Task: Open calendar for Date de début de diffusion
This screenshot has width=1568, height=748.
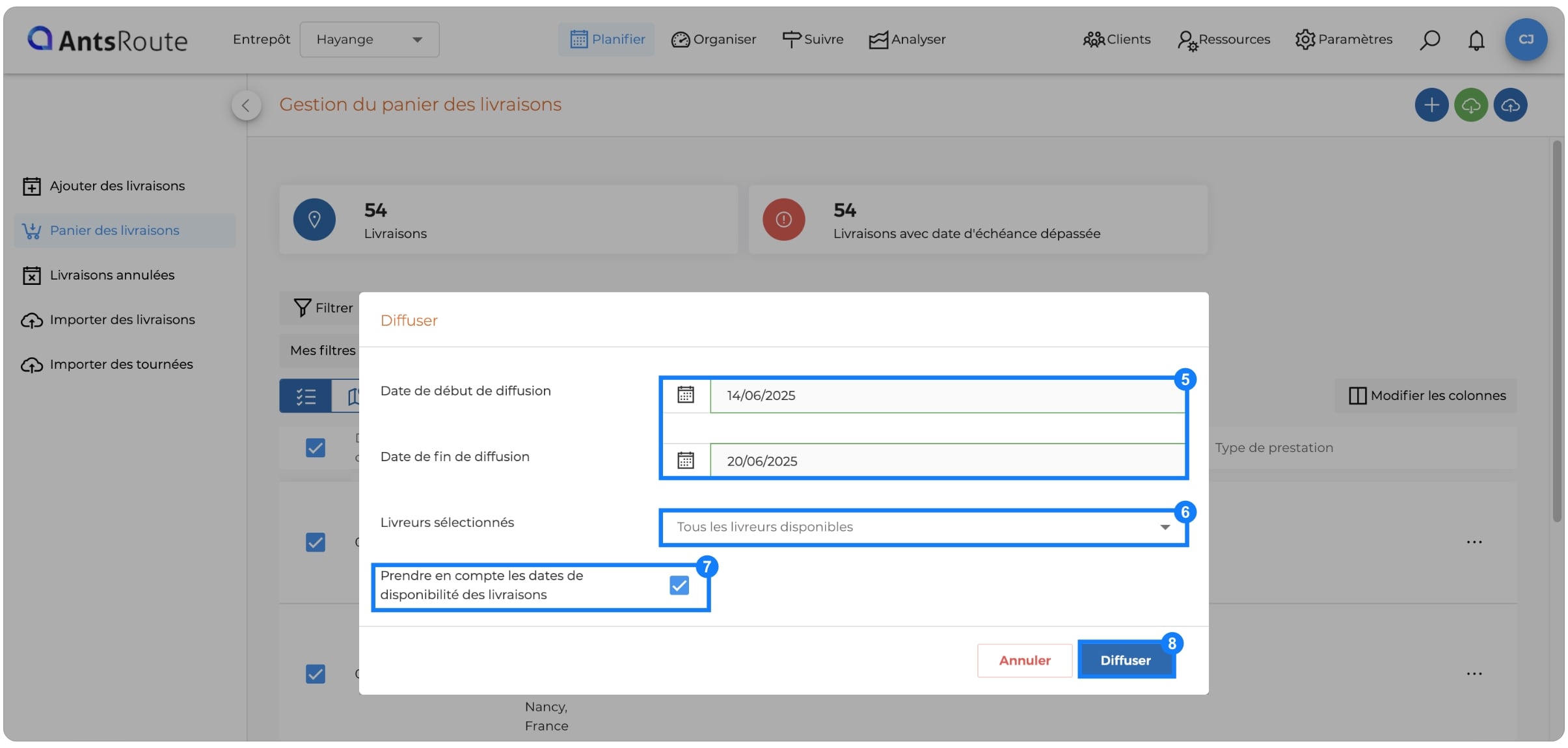Action: [x=686, y=395]
